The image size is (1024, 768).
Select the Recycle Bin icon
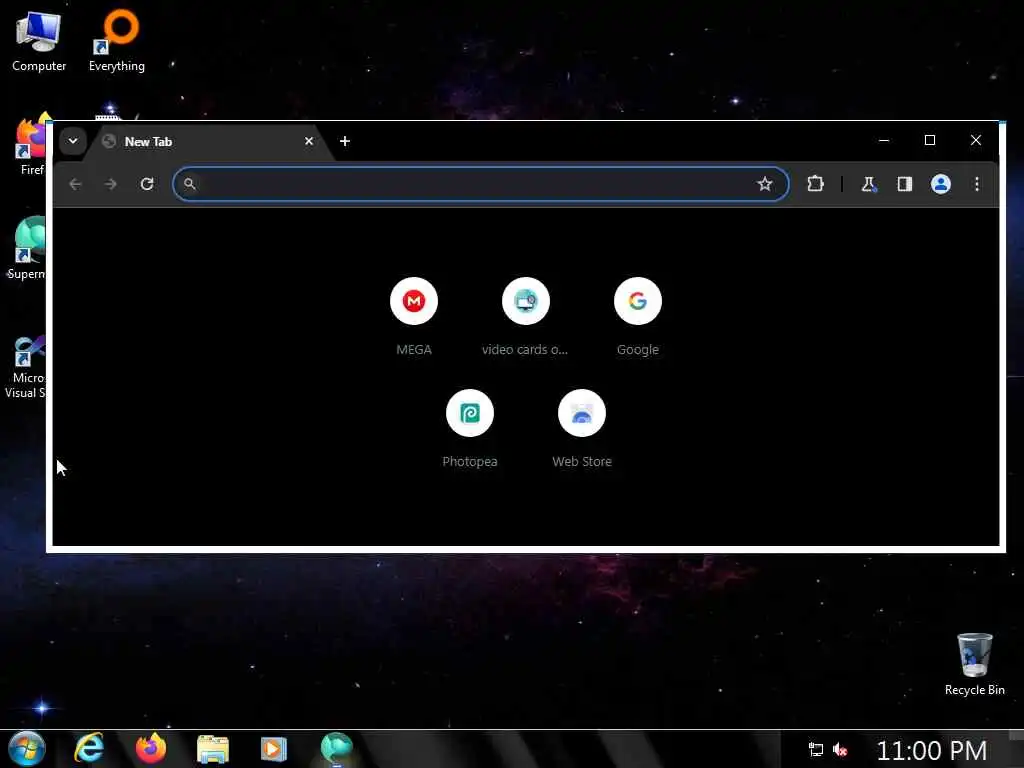tap(974, 665)
